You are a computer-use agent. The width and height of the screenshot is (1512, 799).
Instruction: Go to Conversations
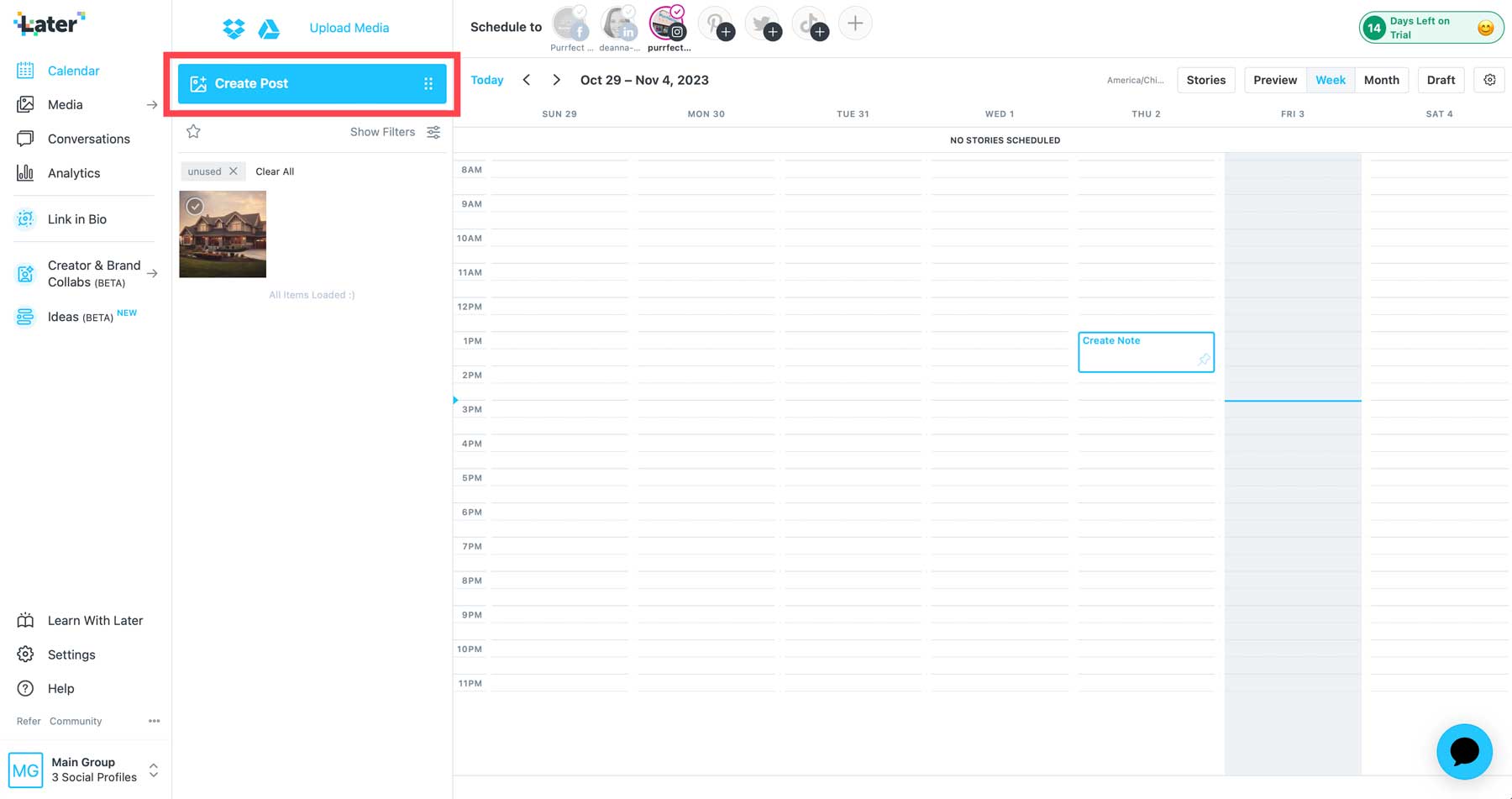coord(88,139)
